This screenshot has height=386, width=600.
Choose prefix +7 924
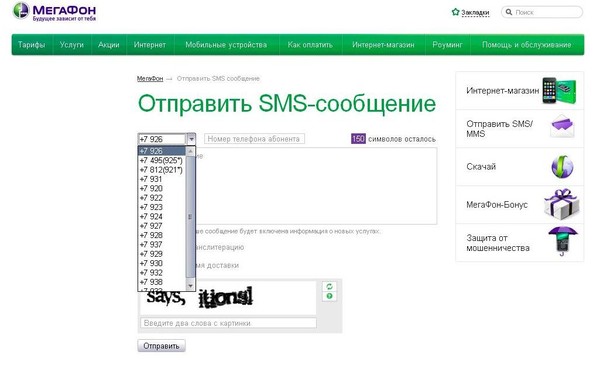click(162, 216)
